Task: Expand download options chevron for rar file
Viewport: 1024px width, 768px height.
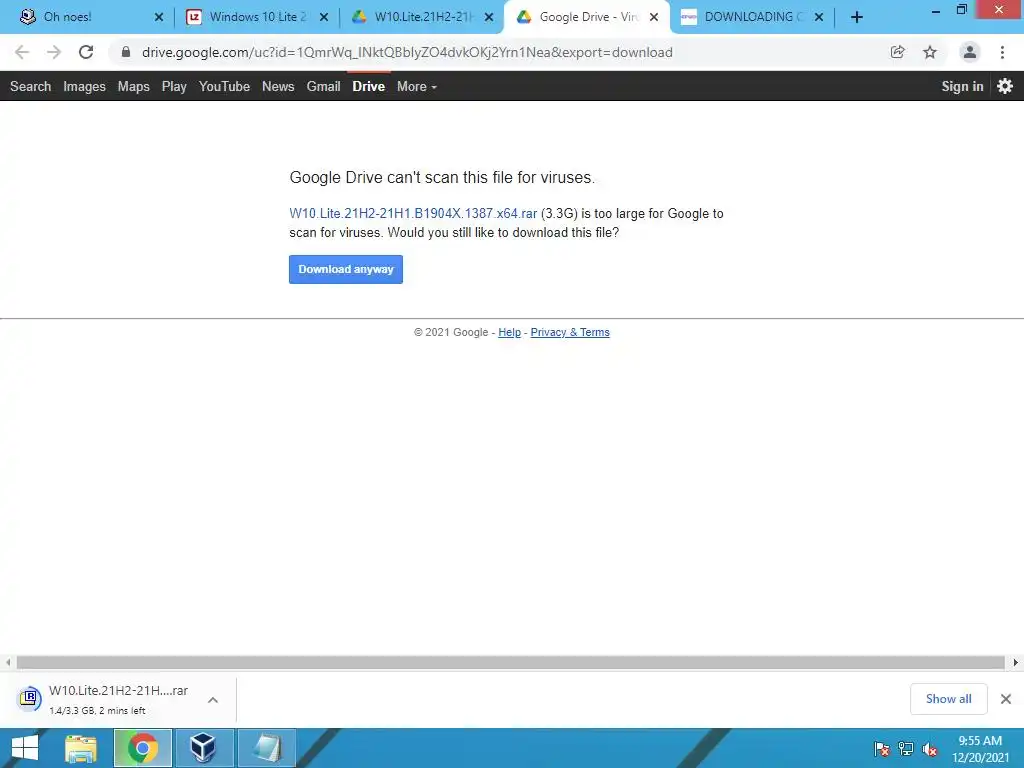Action: click(x=213, y=699)
